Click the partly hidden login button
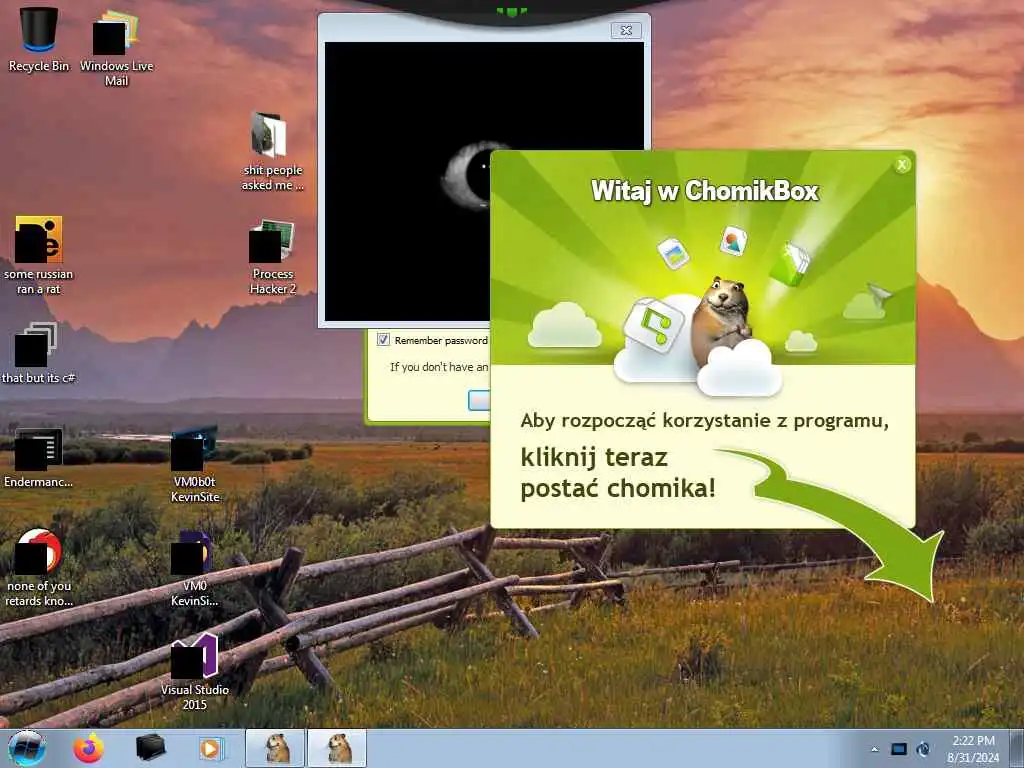This screenshot has width=1024, height=768. tap(479, 400)
